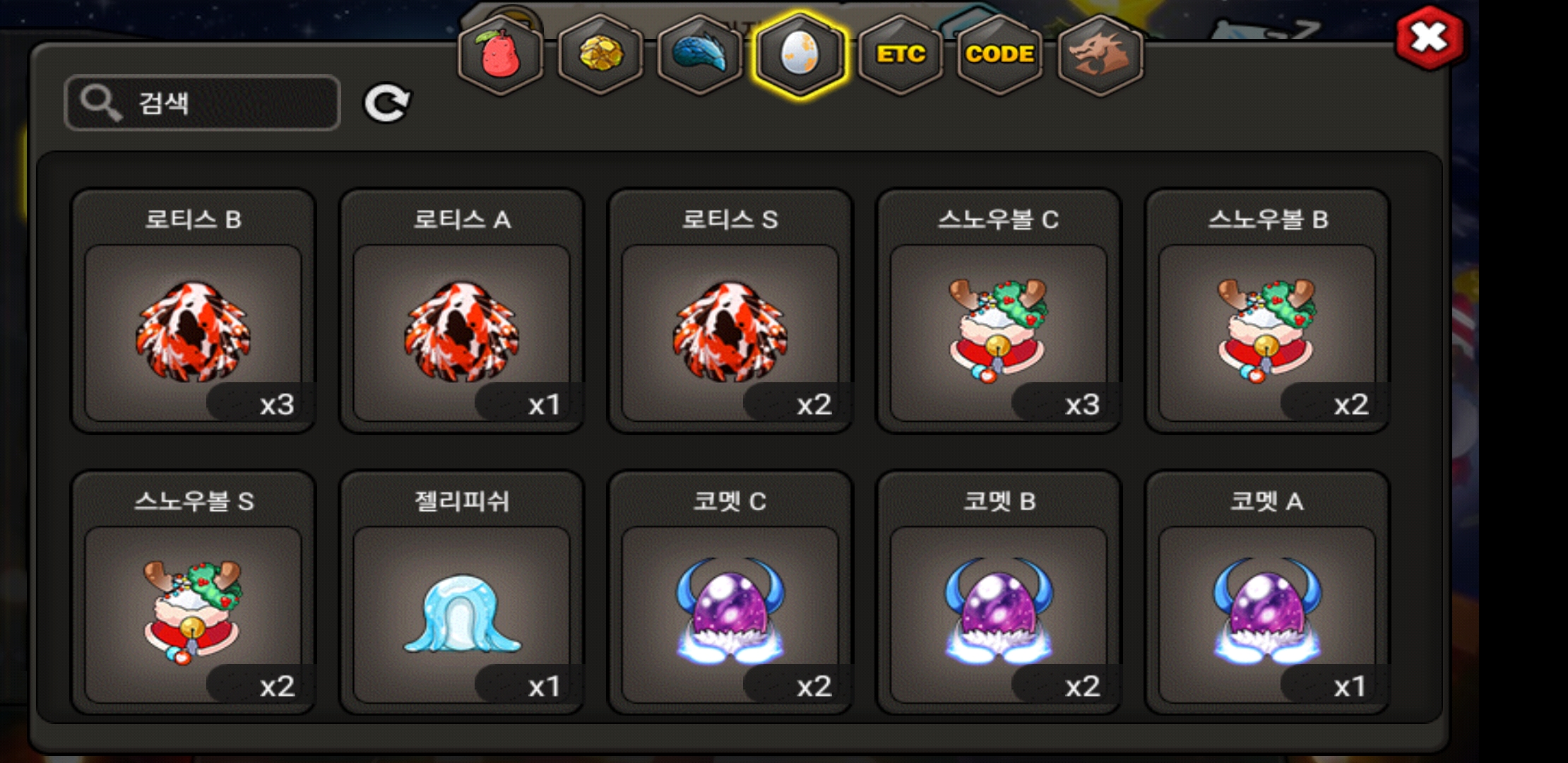Select the 로티스 B egg
The image size is (1568, 763).
194,311
